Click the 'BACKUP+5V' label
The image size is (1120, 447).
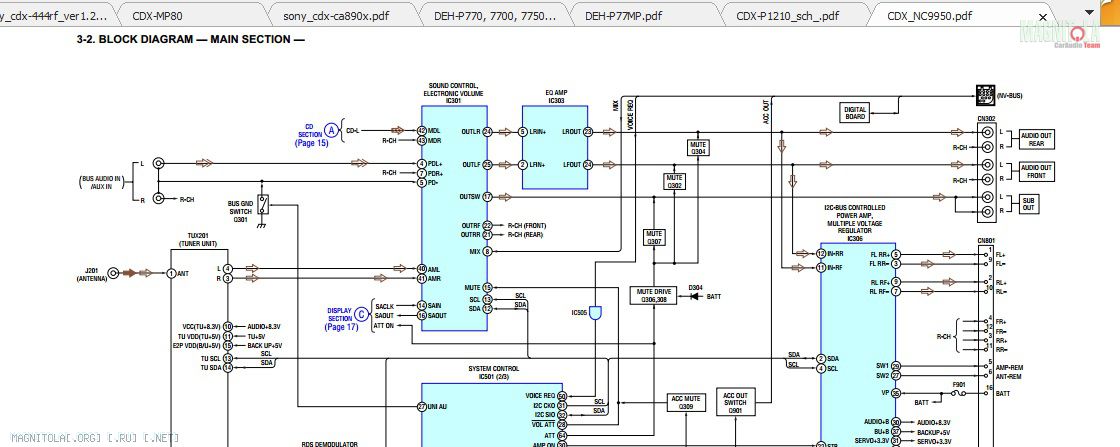point(934,432)
